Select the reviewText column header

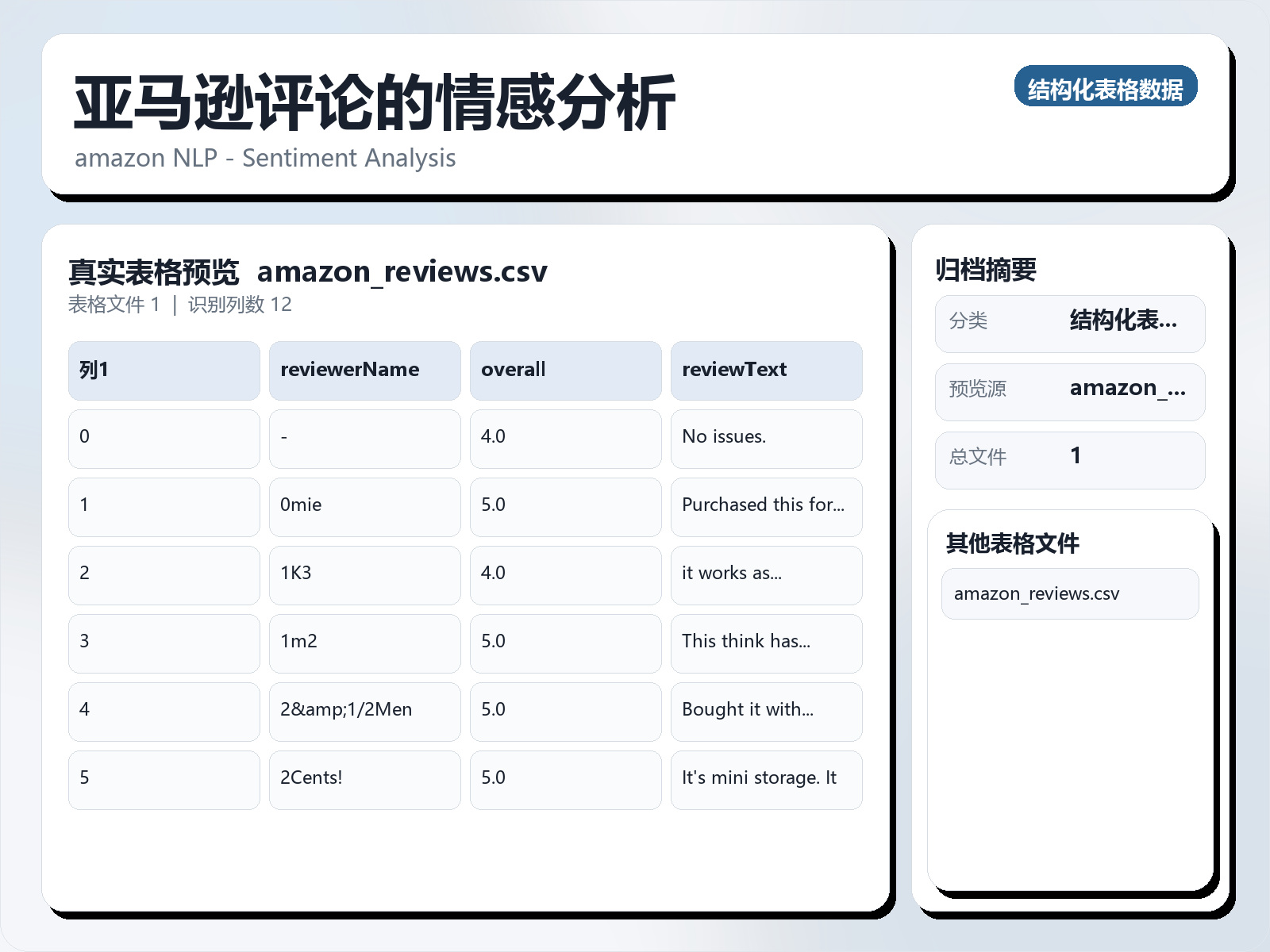[x=766, y=370]
